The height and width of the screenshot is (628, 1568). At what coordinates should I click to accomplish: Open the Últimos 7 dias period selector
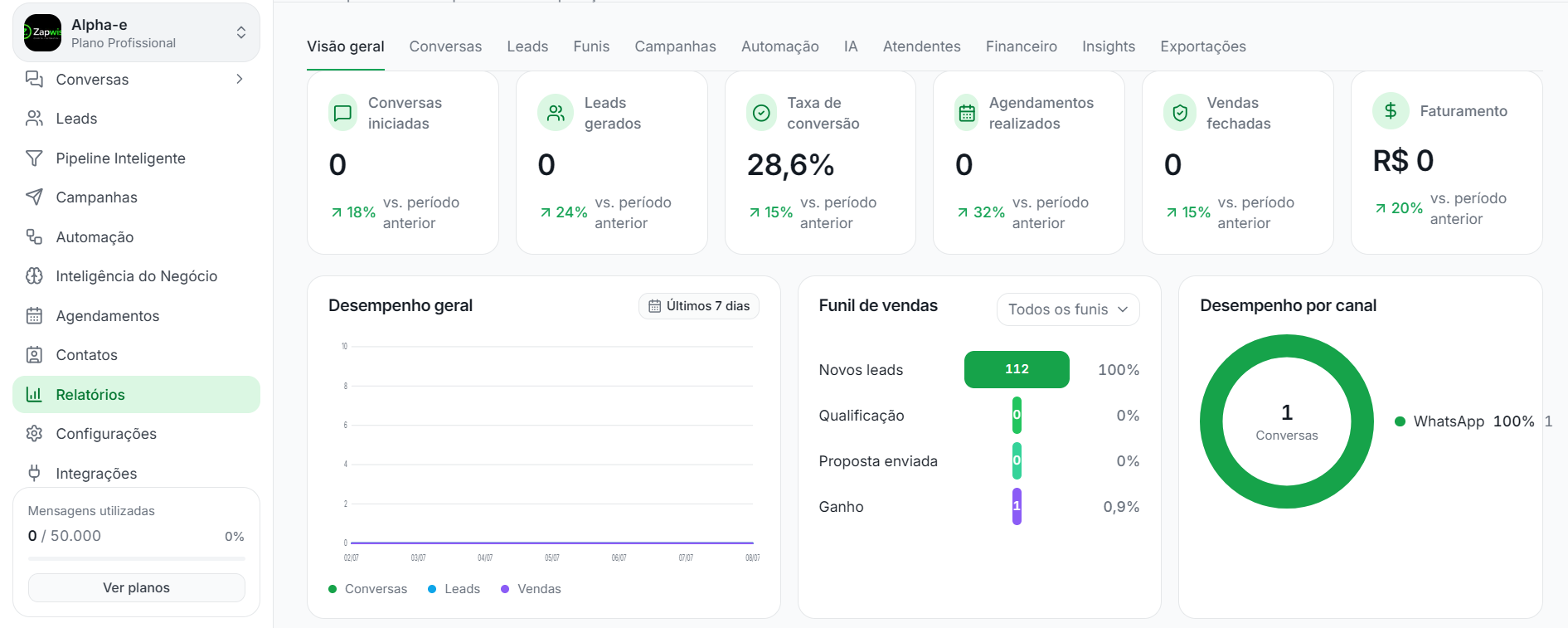698,306
